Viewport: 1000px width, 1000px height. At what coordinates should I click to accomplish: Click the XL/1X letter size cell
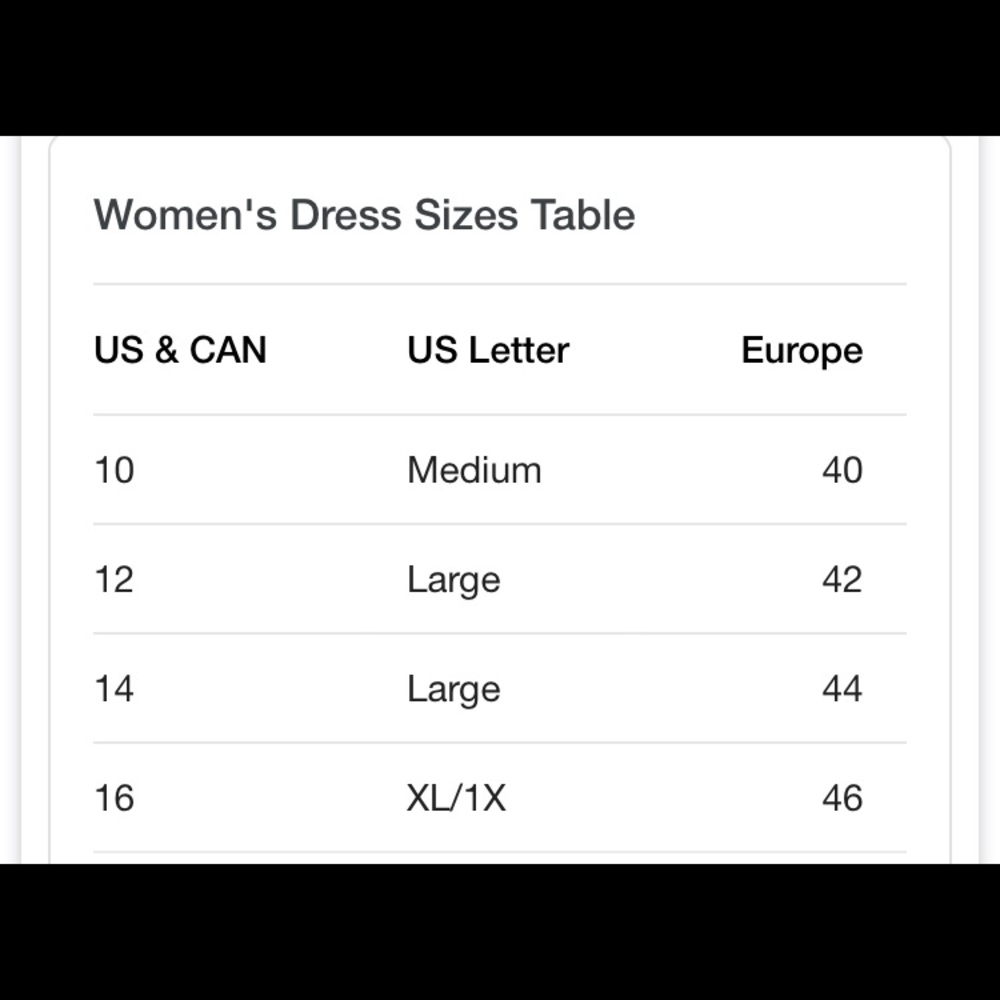[x=456, y=798]
